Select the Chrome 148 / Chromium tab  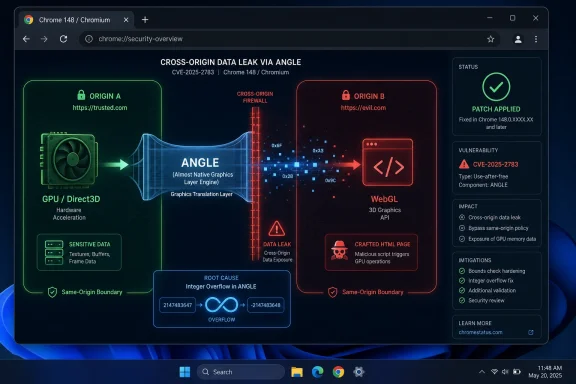[x=76, y=20]
